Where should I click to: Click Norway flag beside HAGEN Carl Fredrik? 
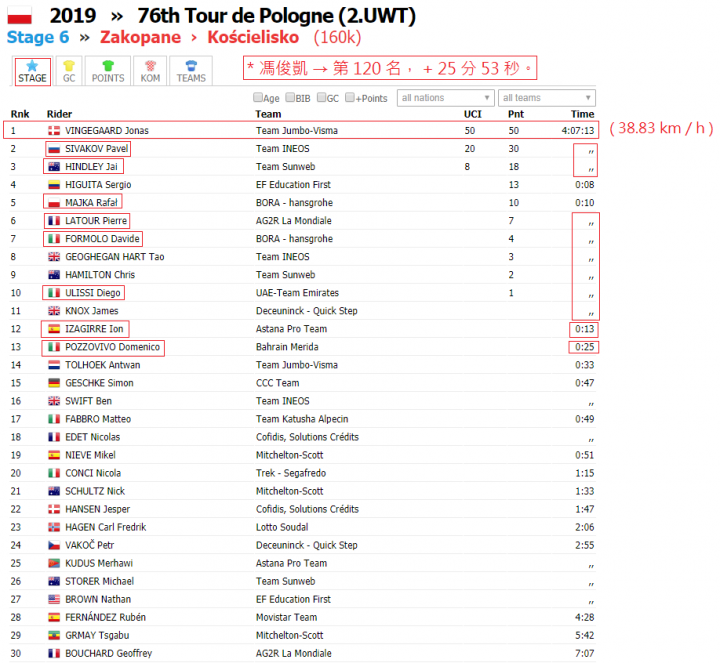[54, 527]
